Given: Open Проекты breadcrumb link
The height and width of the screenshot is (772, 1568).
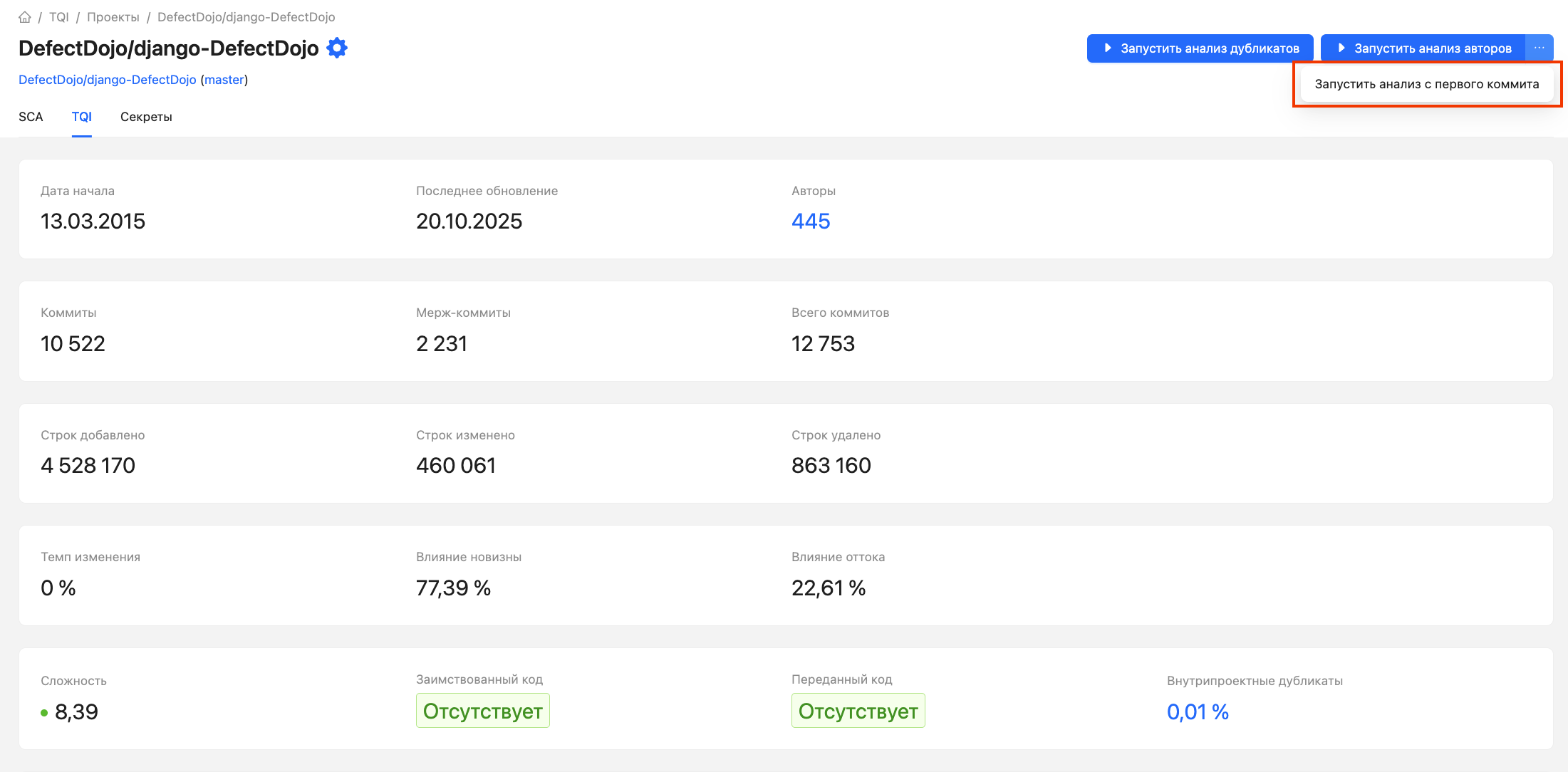Looking at the screenshot, I should point(113,17).
